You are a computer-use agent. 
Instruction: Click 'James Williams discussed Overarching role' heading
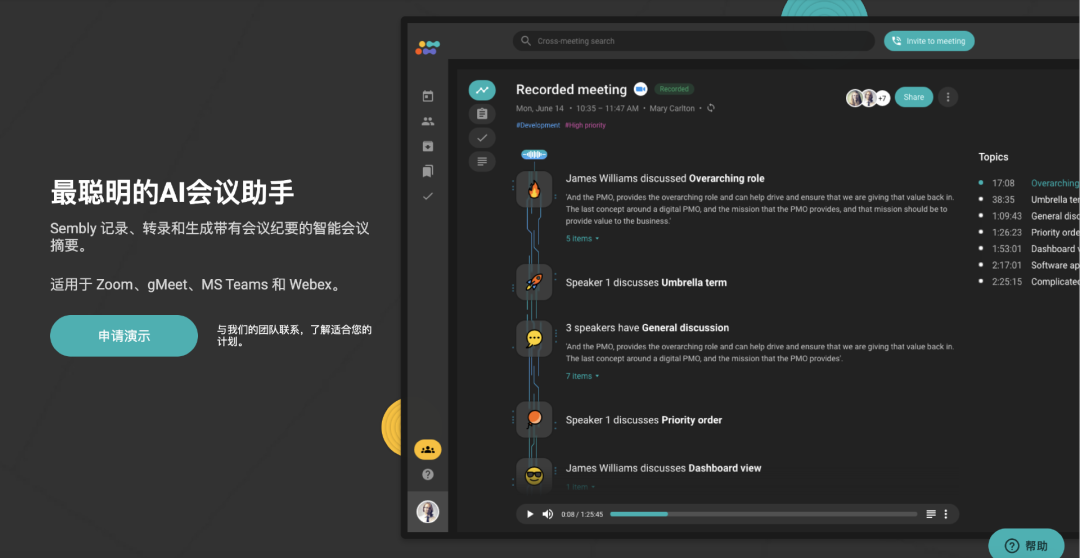point(665,178)
